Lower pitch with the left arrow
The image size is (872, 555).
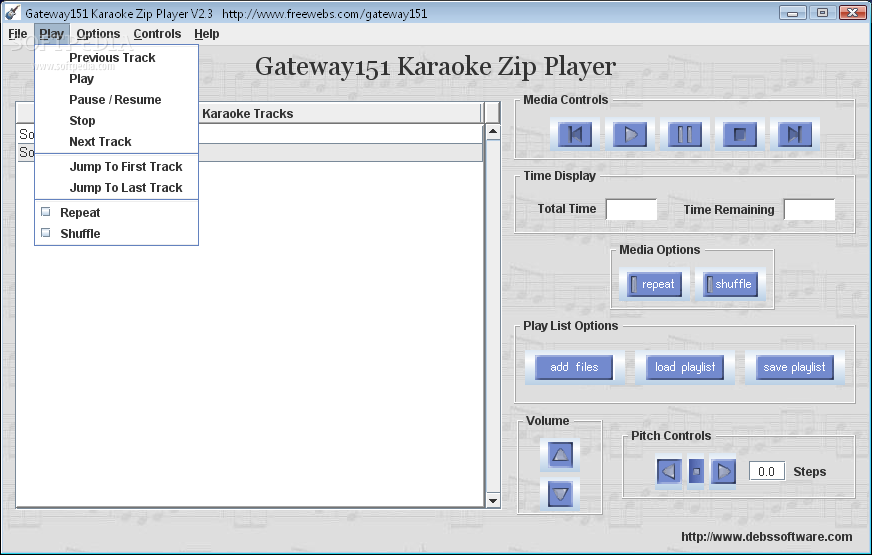tap(668, 472)
